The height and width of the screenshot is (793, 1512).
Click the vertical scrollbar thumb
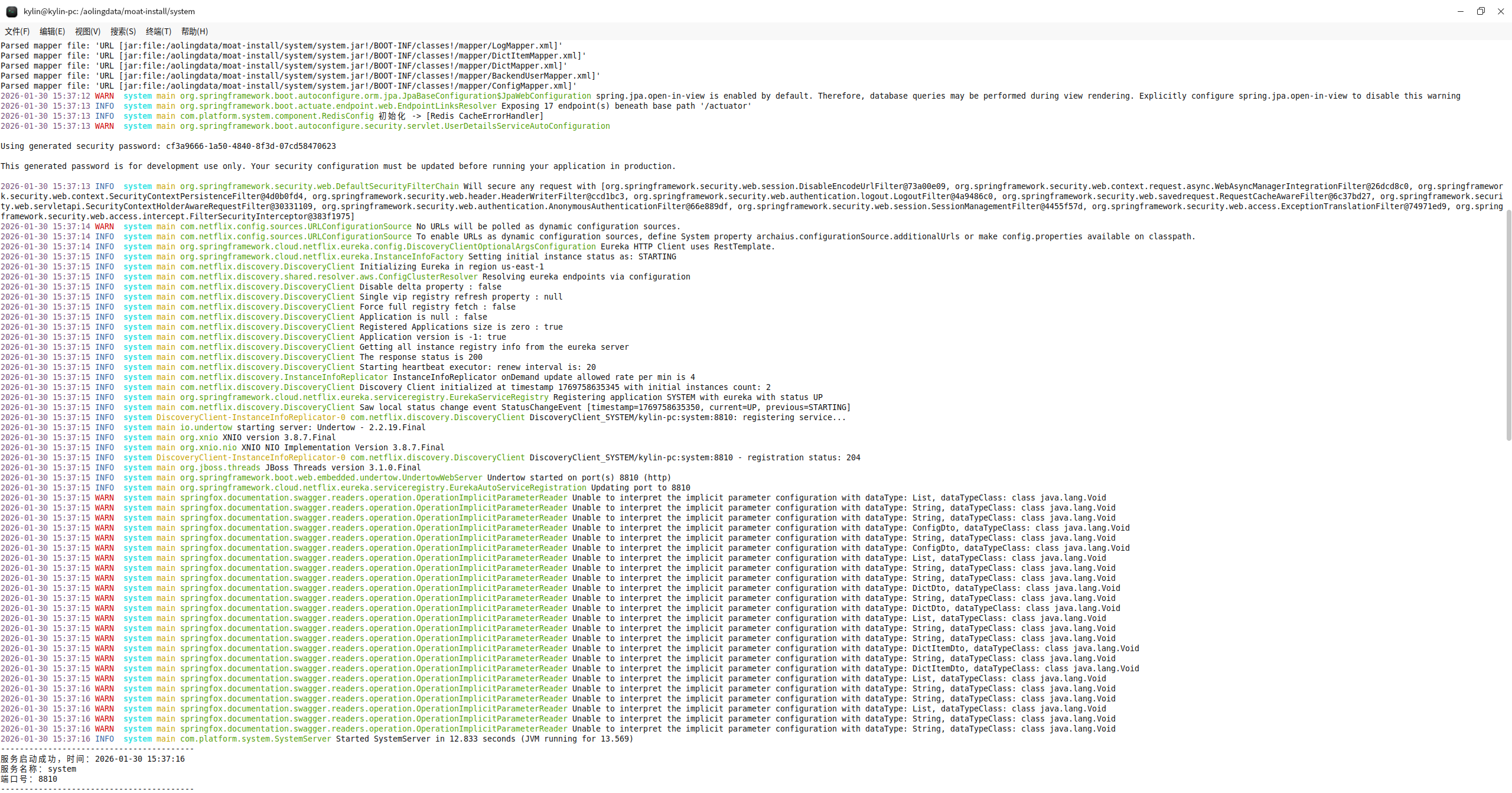pyautogui.click(x=1508, y=325)
